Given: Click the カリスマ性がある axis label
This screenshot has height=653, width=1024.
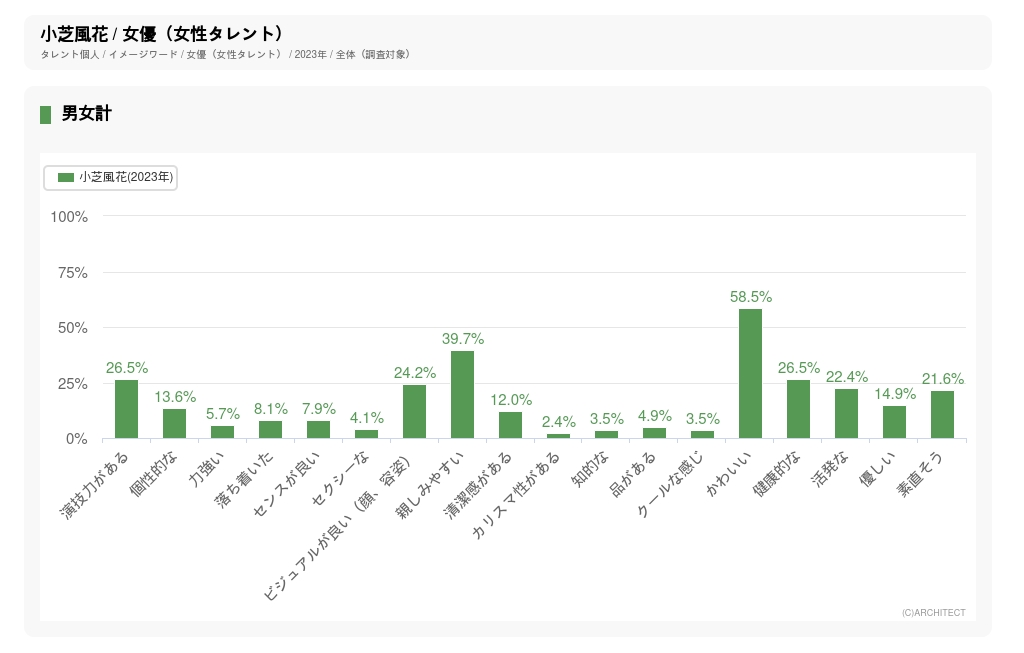Looking at the screenshot, I should pyautogui.click(x=517, y=496).
